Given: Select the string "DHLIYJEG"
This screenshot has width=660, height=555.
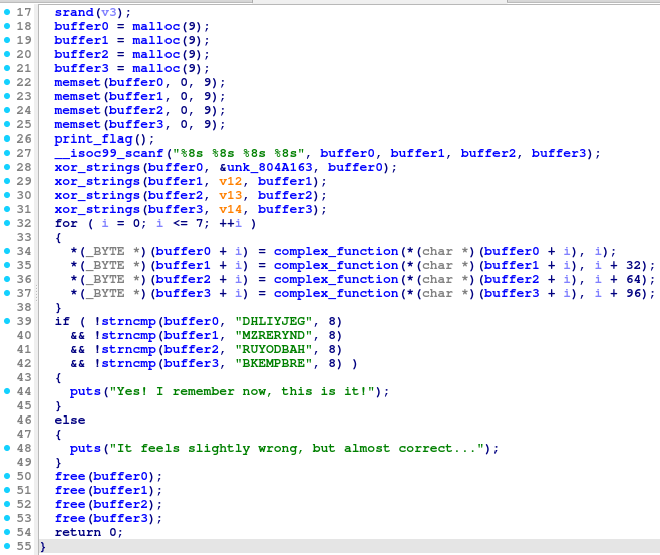Looking at the screenshot, I should pos(274,321).
